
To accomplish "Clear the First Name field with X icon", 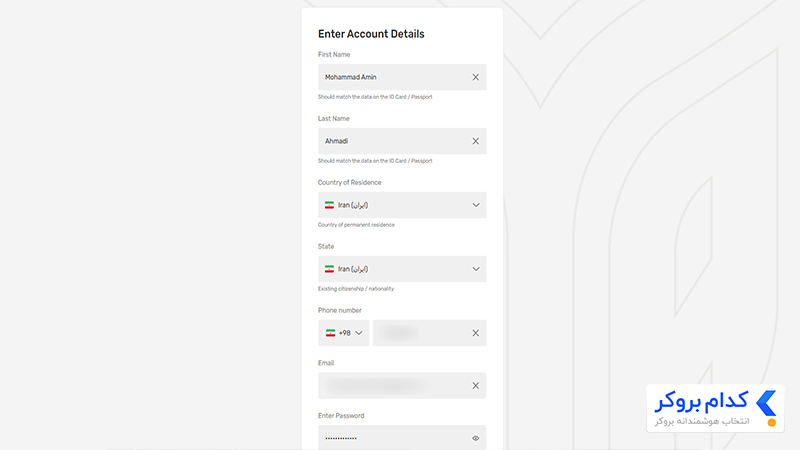I will [476, 77].
